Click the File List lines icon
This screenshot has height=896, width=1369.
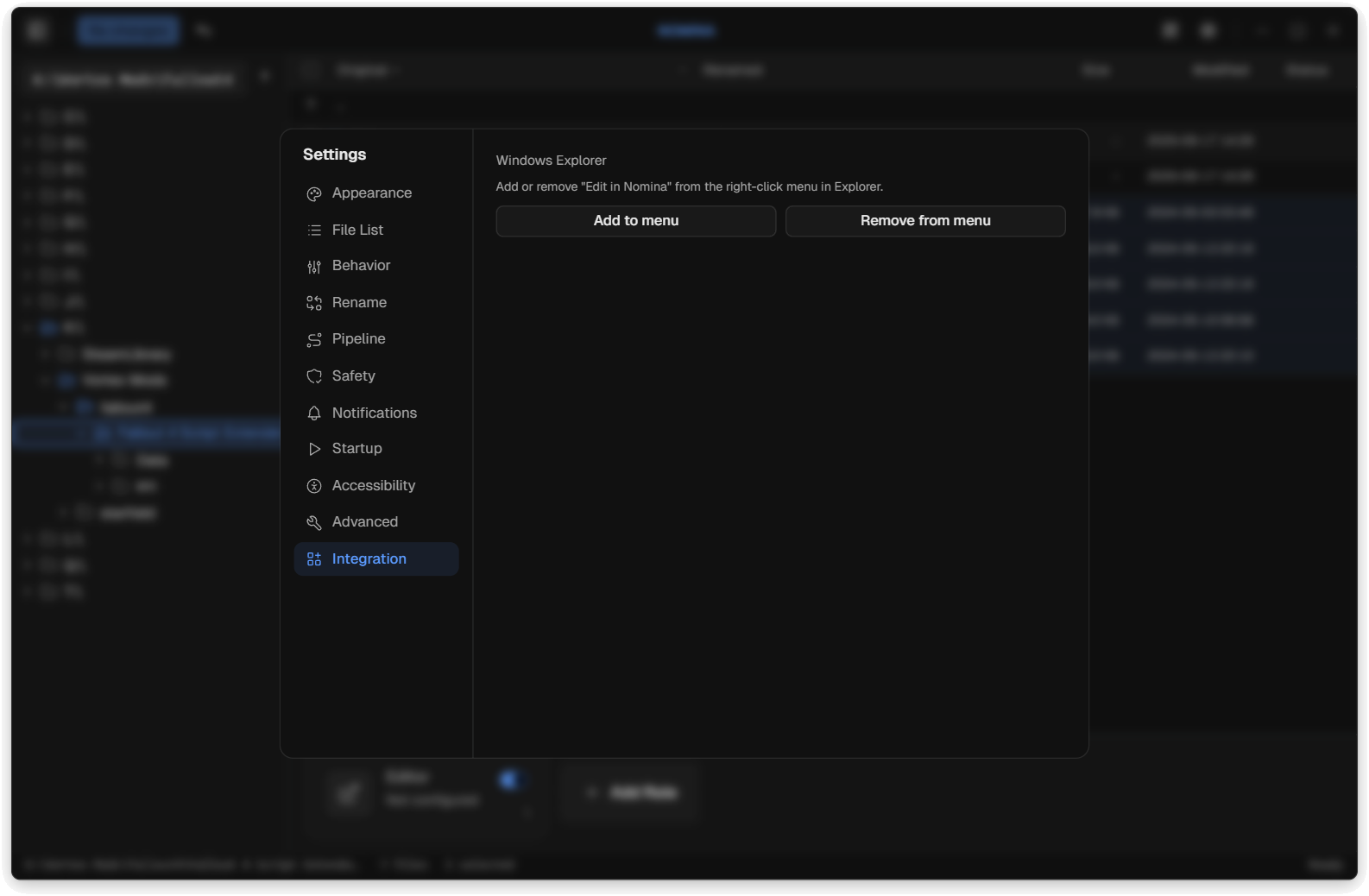pyautogui.click(x=314, y=230)
